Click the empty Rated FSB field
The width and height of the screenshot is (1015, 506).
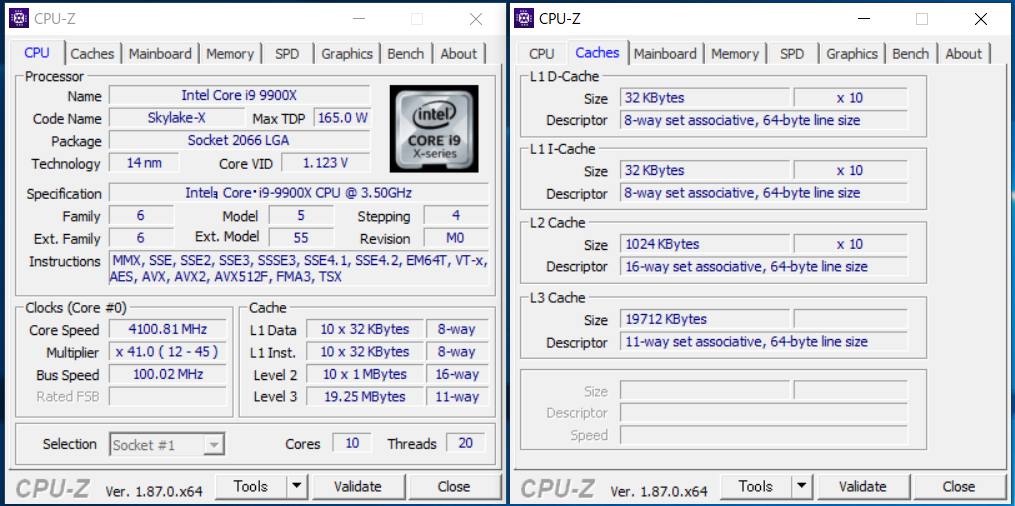point(168,396)
